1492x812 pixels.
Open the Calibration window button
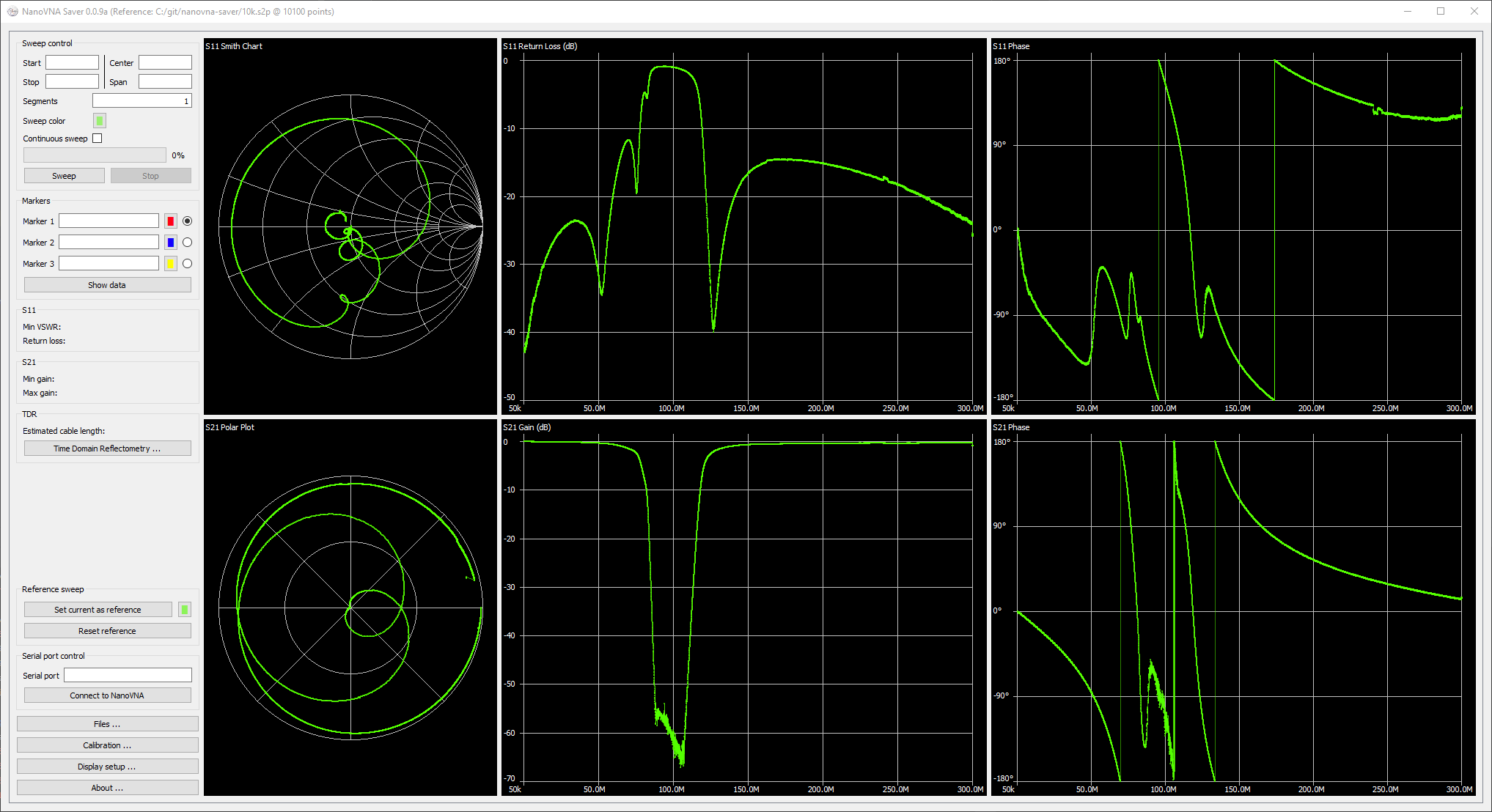(x=107, y=745)
